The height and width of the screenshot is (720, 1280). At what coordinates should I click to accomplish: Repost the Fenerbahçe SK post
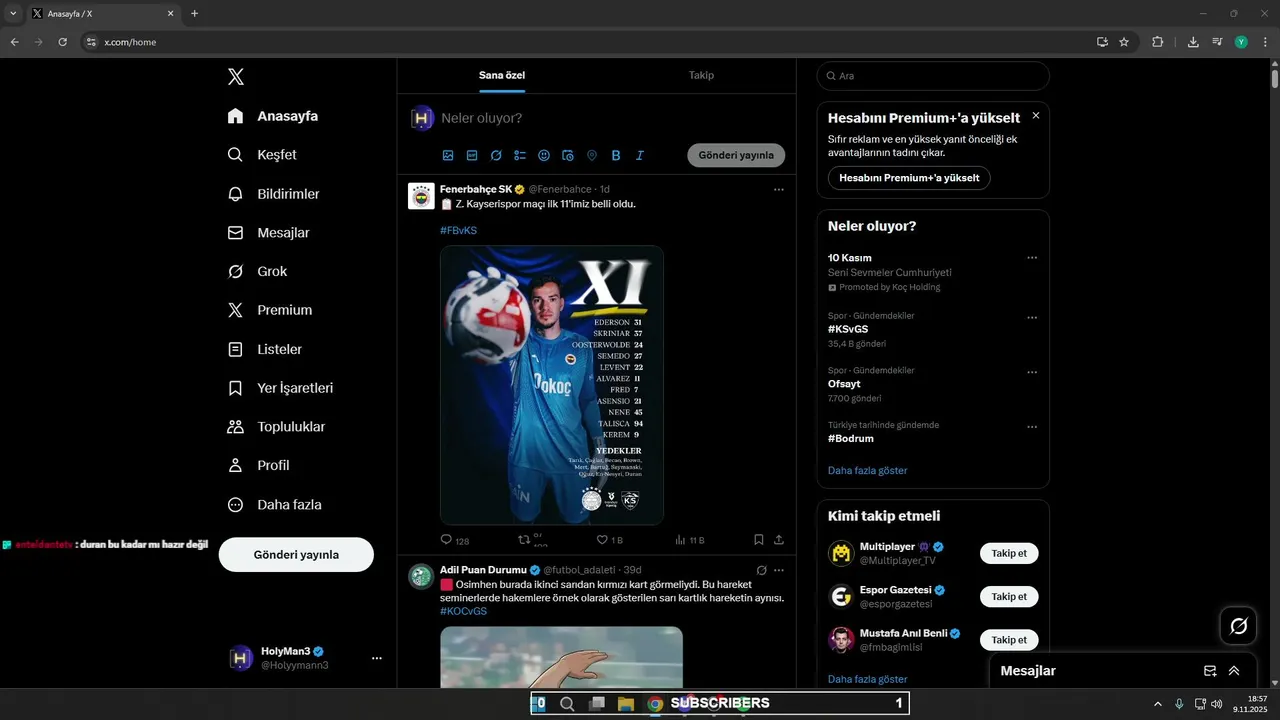pos(524,540)
